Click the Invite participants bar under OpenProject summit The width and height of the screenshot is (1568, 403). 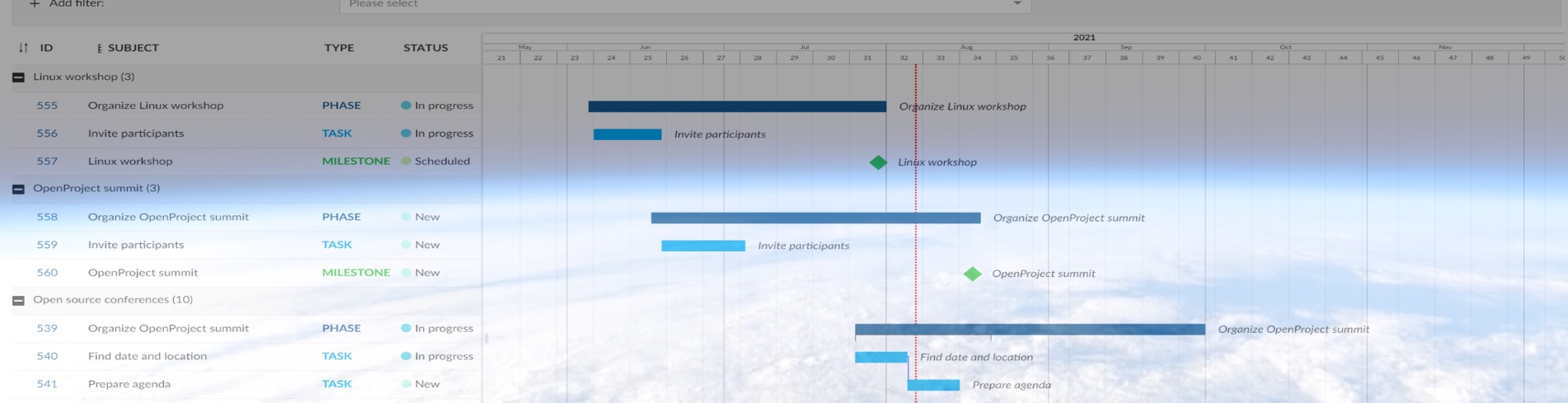coord(702,246)
